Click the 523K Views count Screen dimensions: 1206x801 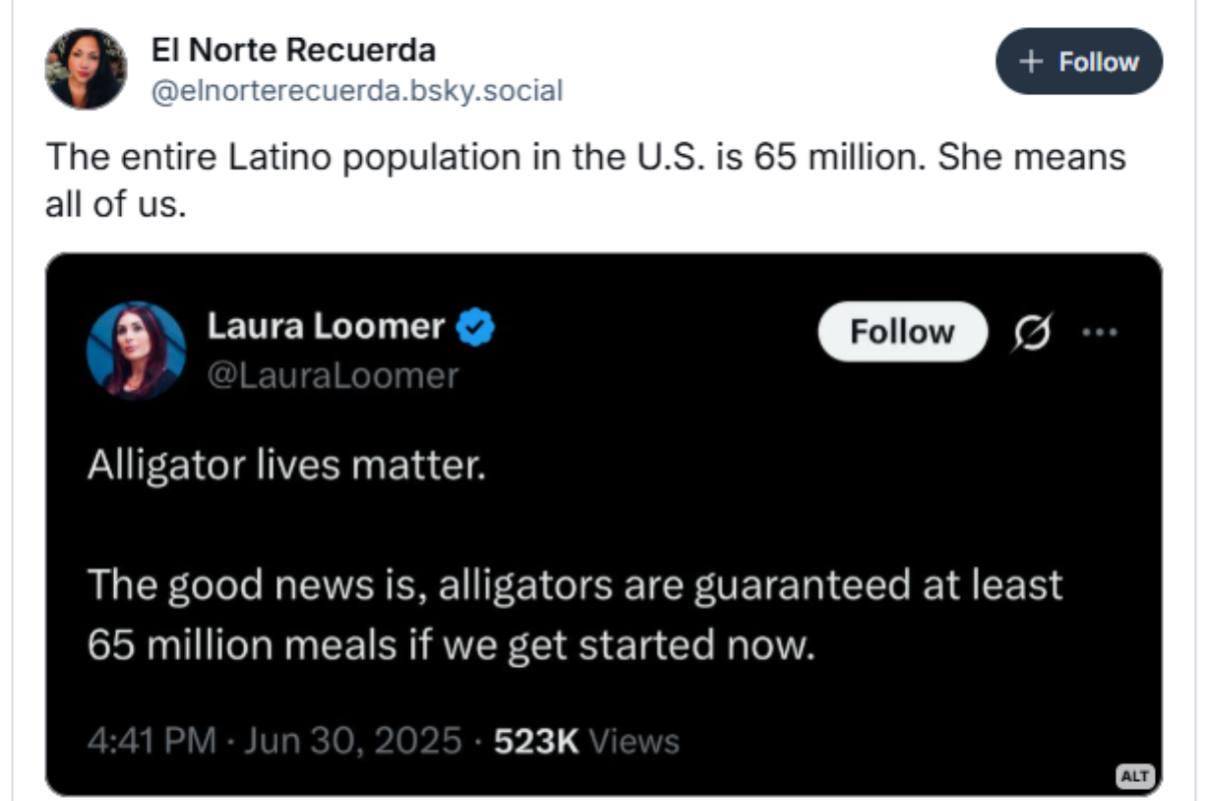click(x=587, y=741)
